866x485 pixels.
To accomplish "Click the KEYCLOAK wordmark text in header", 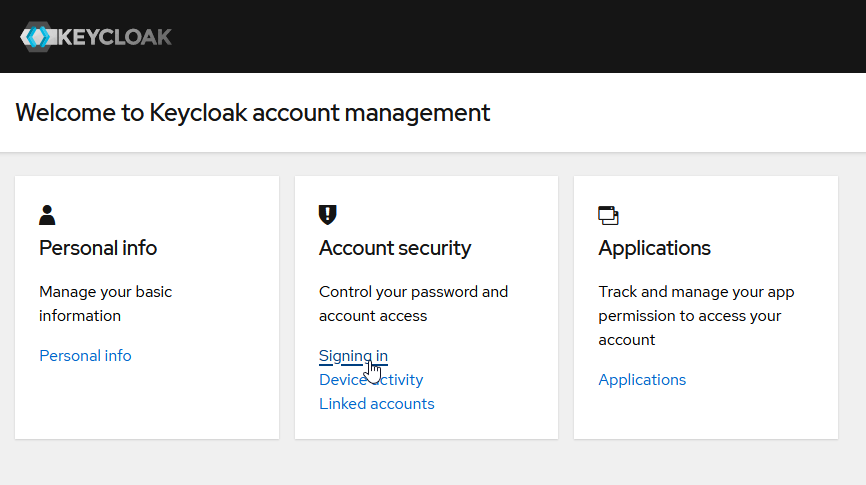I will click(116, 37).
